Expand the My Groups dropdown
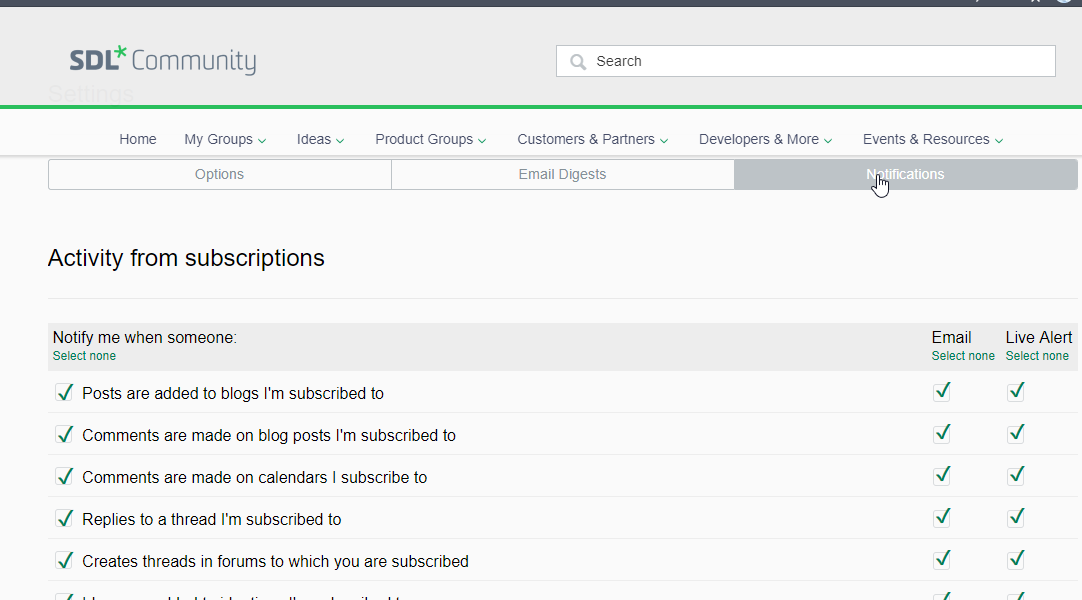This screenshot has height=600, width=1082. (x=225, y=139)
